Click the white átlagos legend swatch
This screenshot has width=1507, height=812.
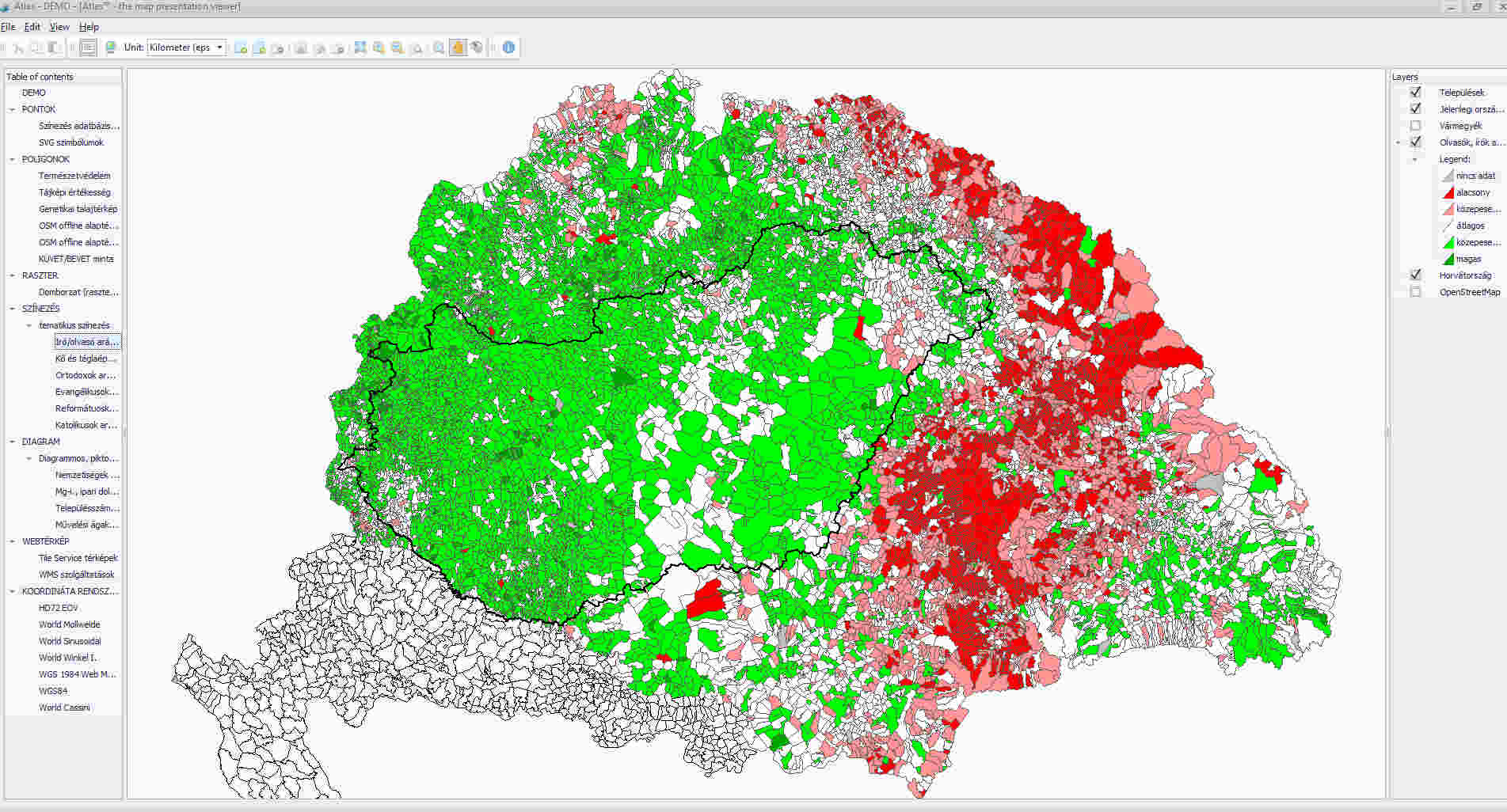point(1448,226)
